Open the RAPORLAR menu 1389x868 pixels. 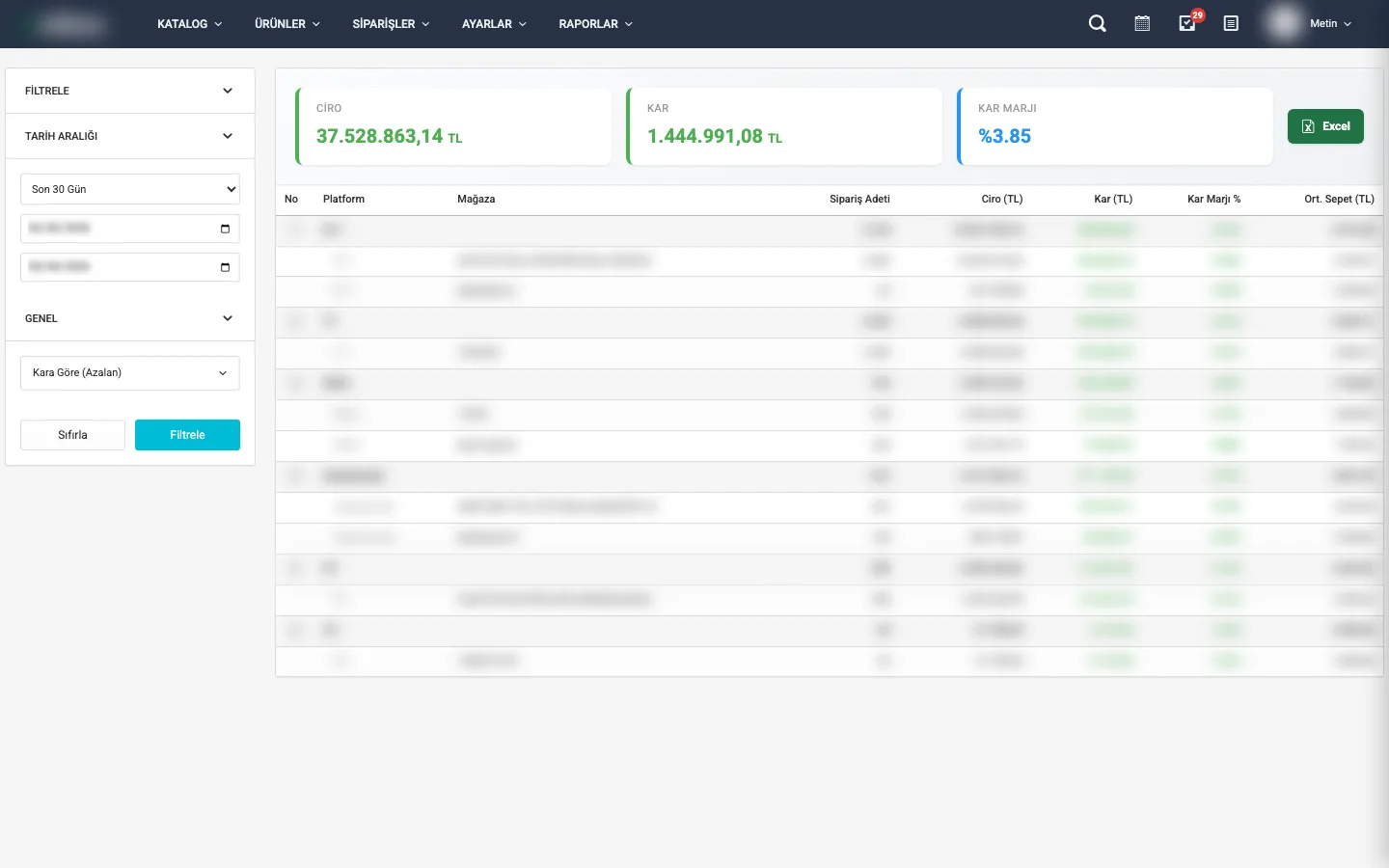point(595,24)
